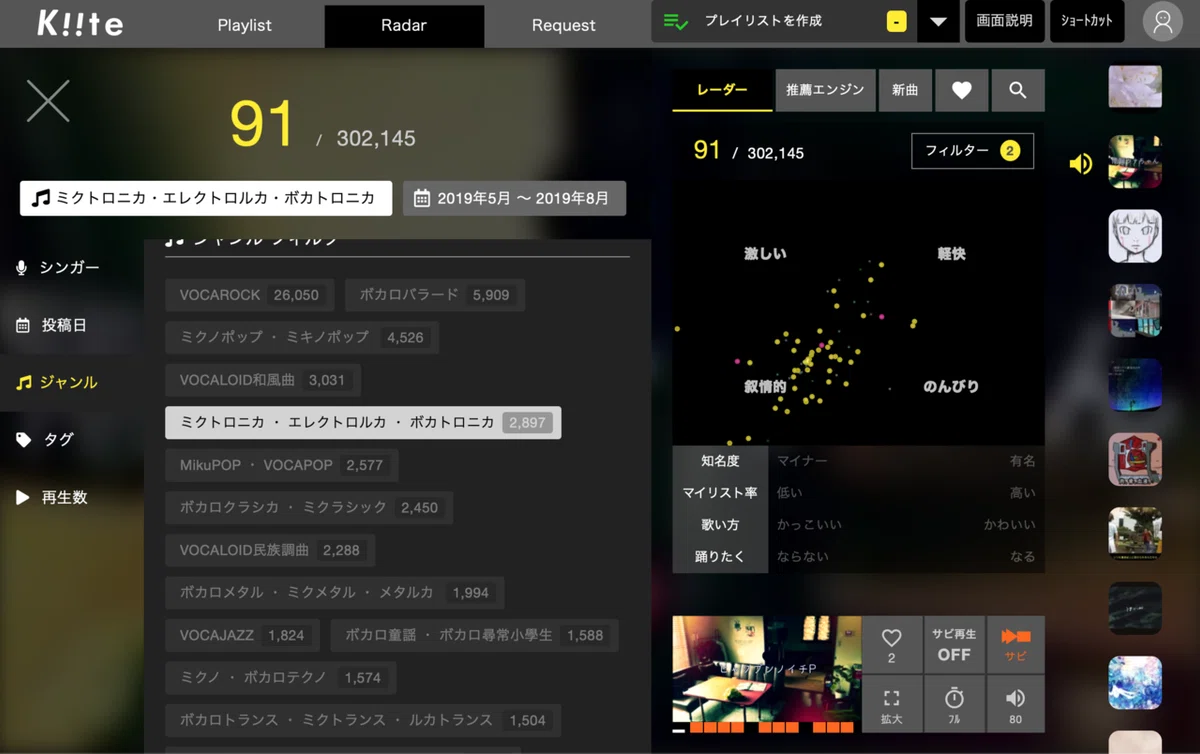Click the プレイリストを作成 button

[x=763, y=21]
